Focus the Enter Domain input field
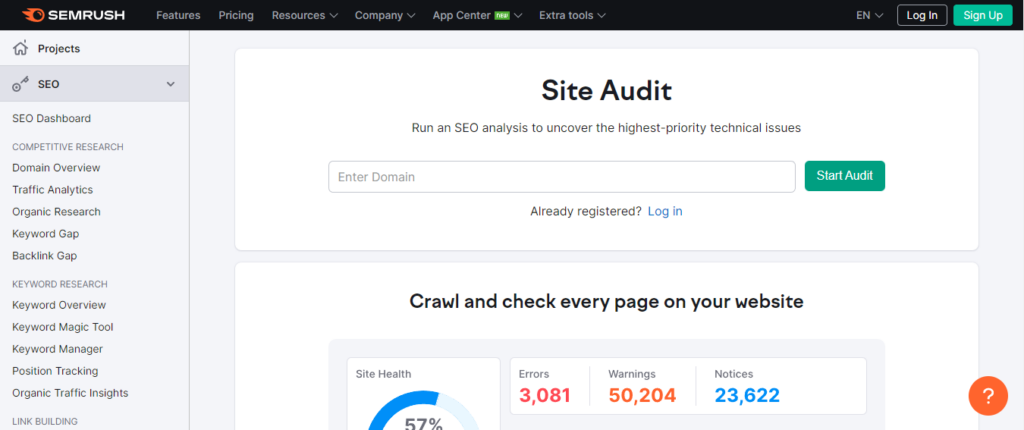 [x=562, y=176]
